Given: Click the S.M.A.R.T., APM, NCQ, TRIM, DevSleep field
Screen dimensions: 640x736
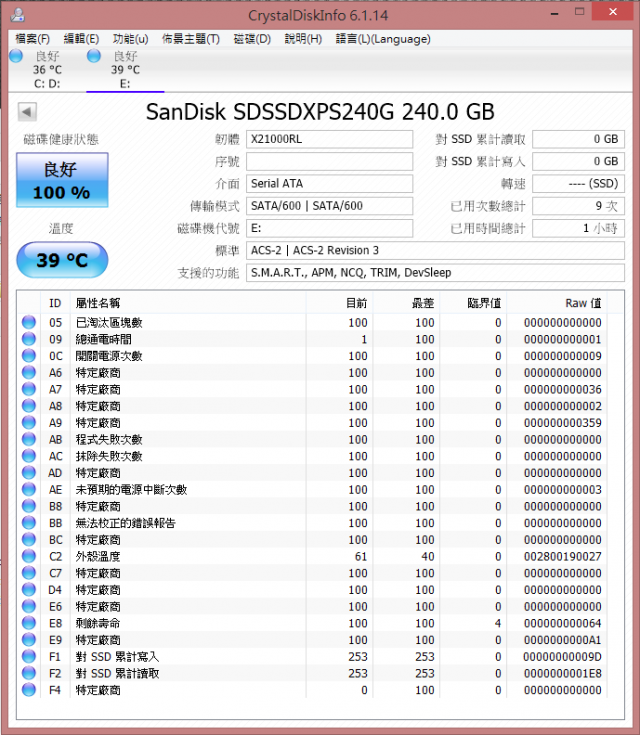Looking at the screenshot, I should point(435,273).
